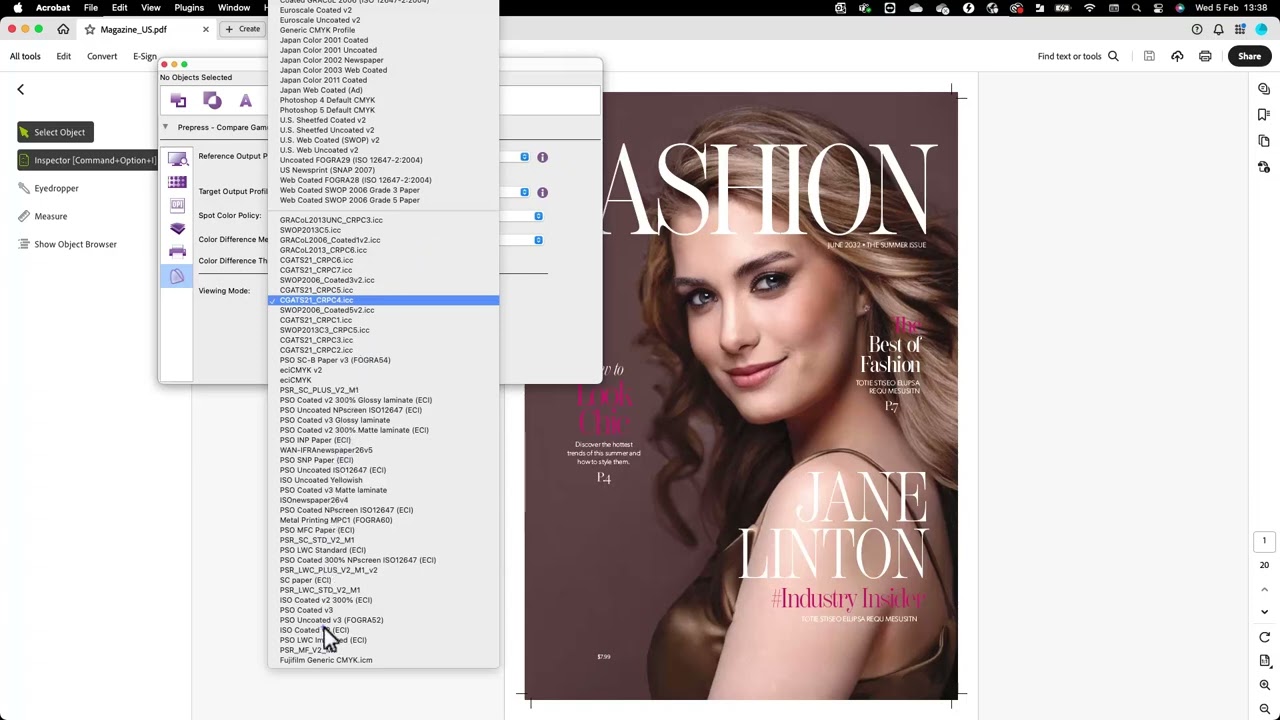Open the halftone grid inspector icon

pyautogui.click(x=177, y=182)
